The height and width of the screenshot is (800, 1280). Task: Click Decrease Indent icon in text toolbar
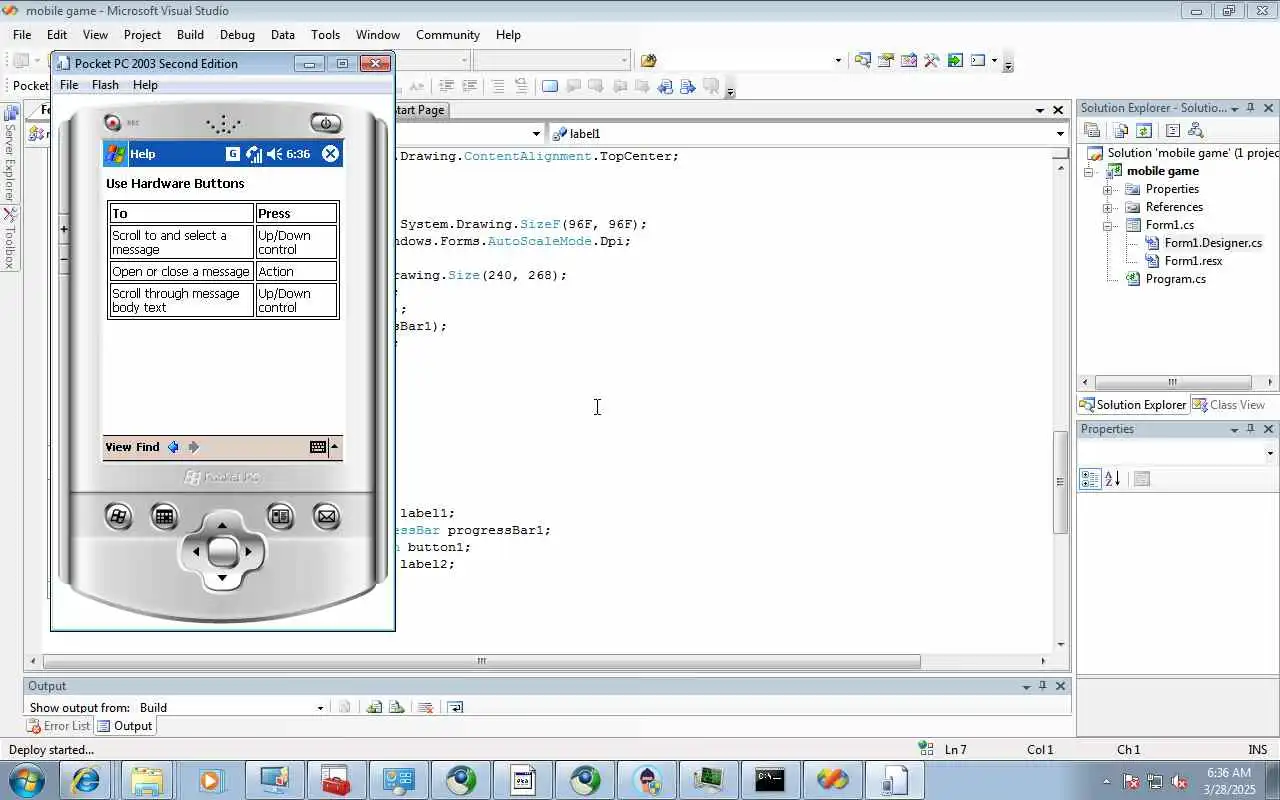[446, 87]
